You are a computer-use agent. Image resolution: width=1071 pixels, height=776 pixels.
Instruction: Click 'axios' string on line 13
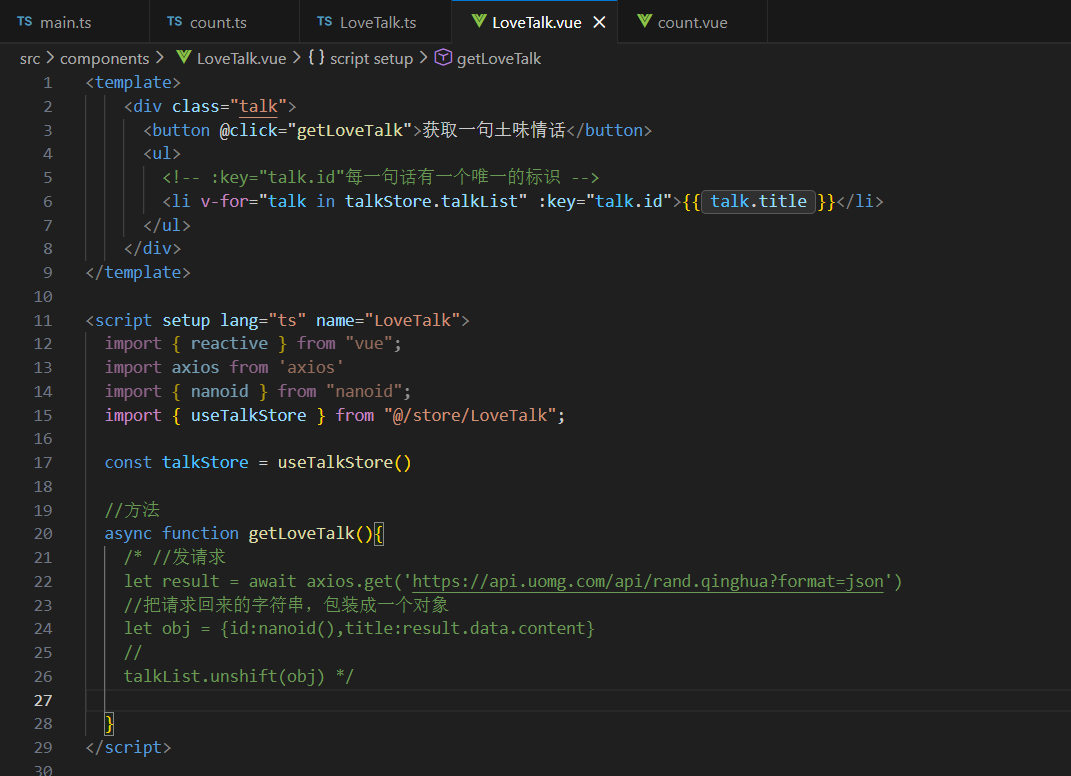click(311, 368)
